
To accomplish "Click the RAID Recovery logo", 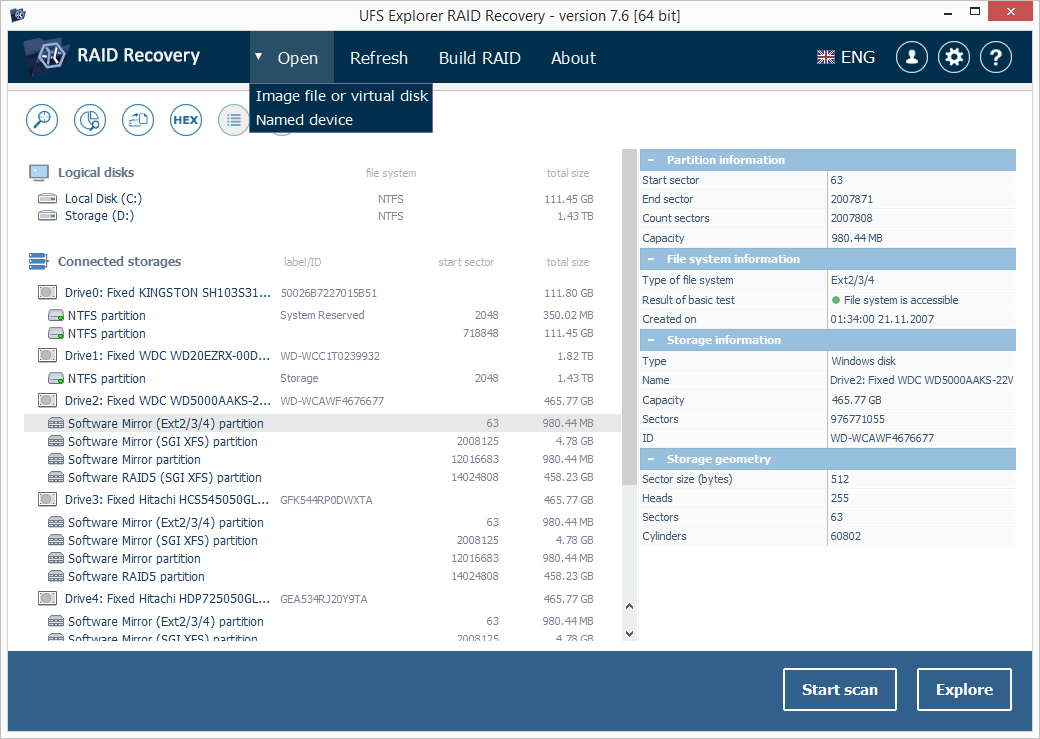I will (x=111, y=56).
